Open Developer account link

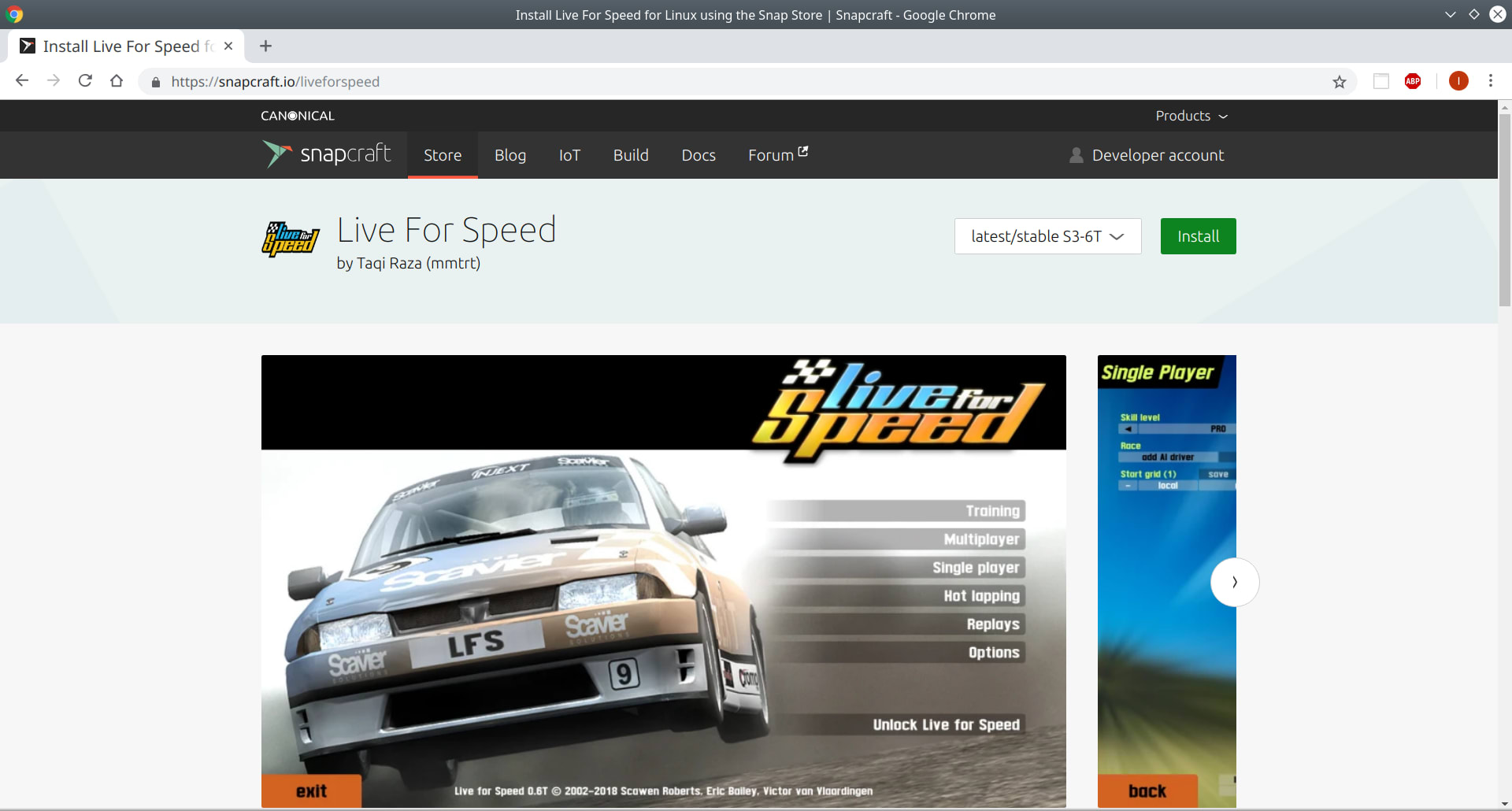pyautogui.click(x=1158, y=155)
